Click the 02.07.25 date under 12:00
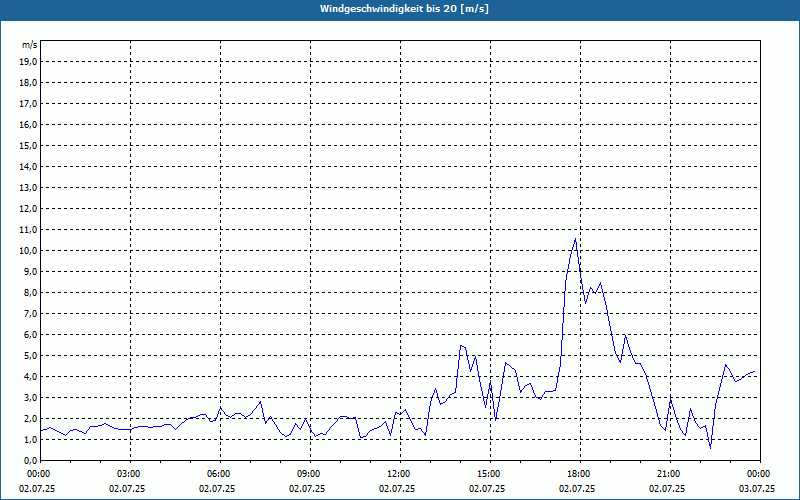 tap(397, 488)
